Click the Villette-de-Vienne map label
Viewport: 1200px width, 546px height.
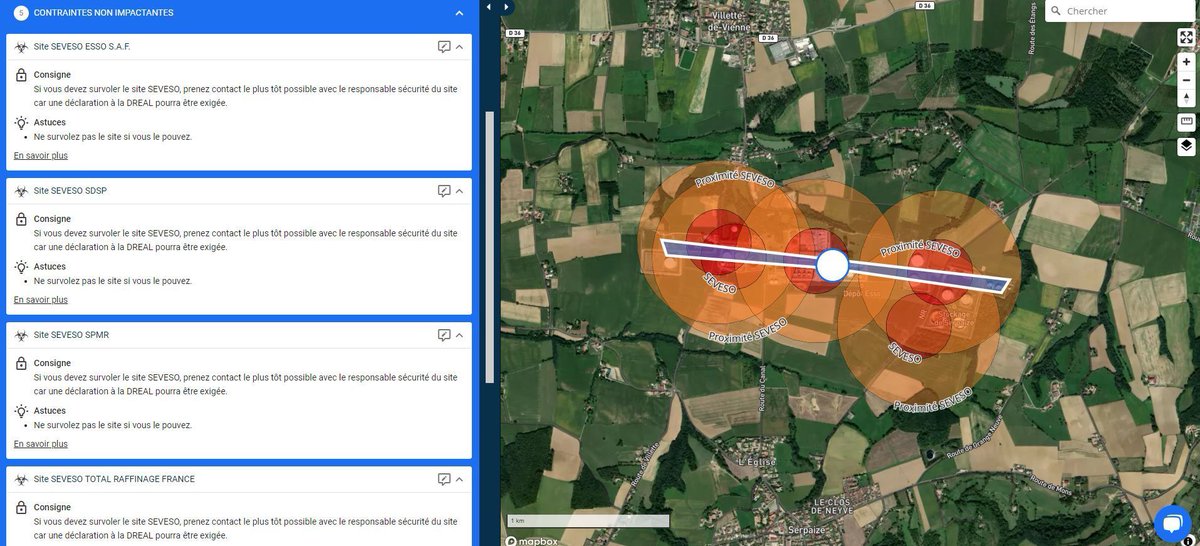coord(731,23)
